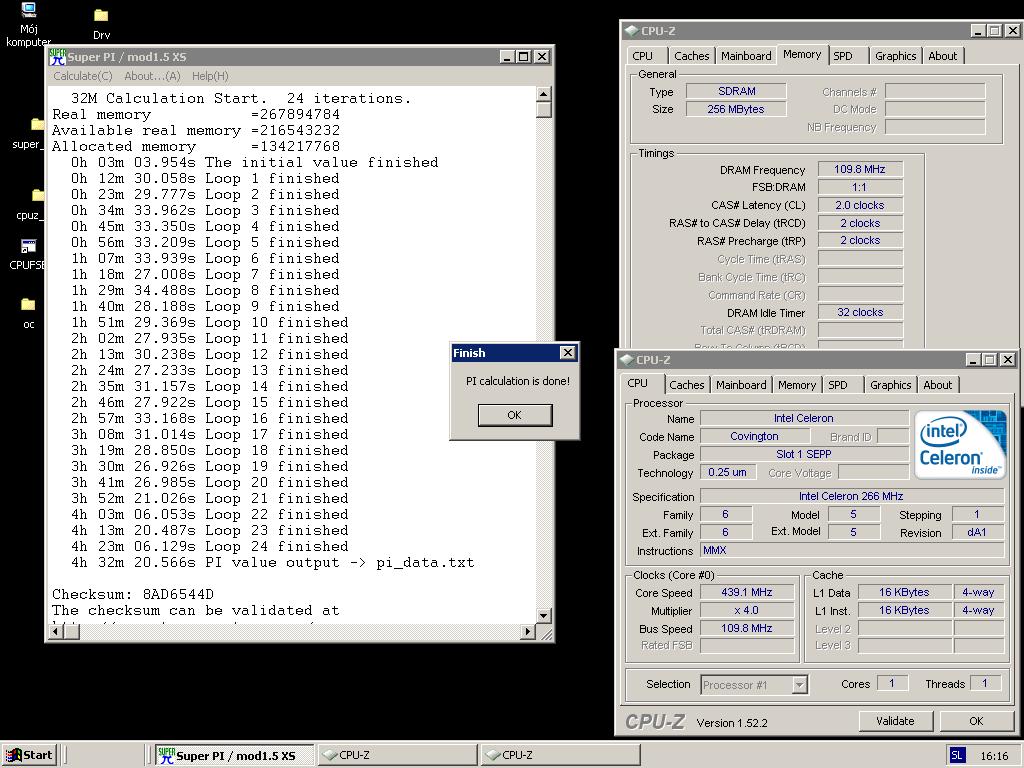Click the lower CPU-Z window title icon

tap(626, 360)
